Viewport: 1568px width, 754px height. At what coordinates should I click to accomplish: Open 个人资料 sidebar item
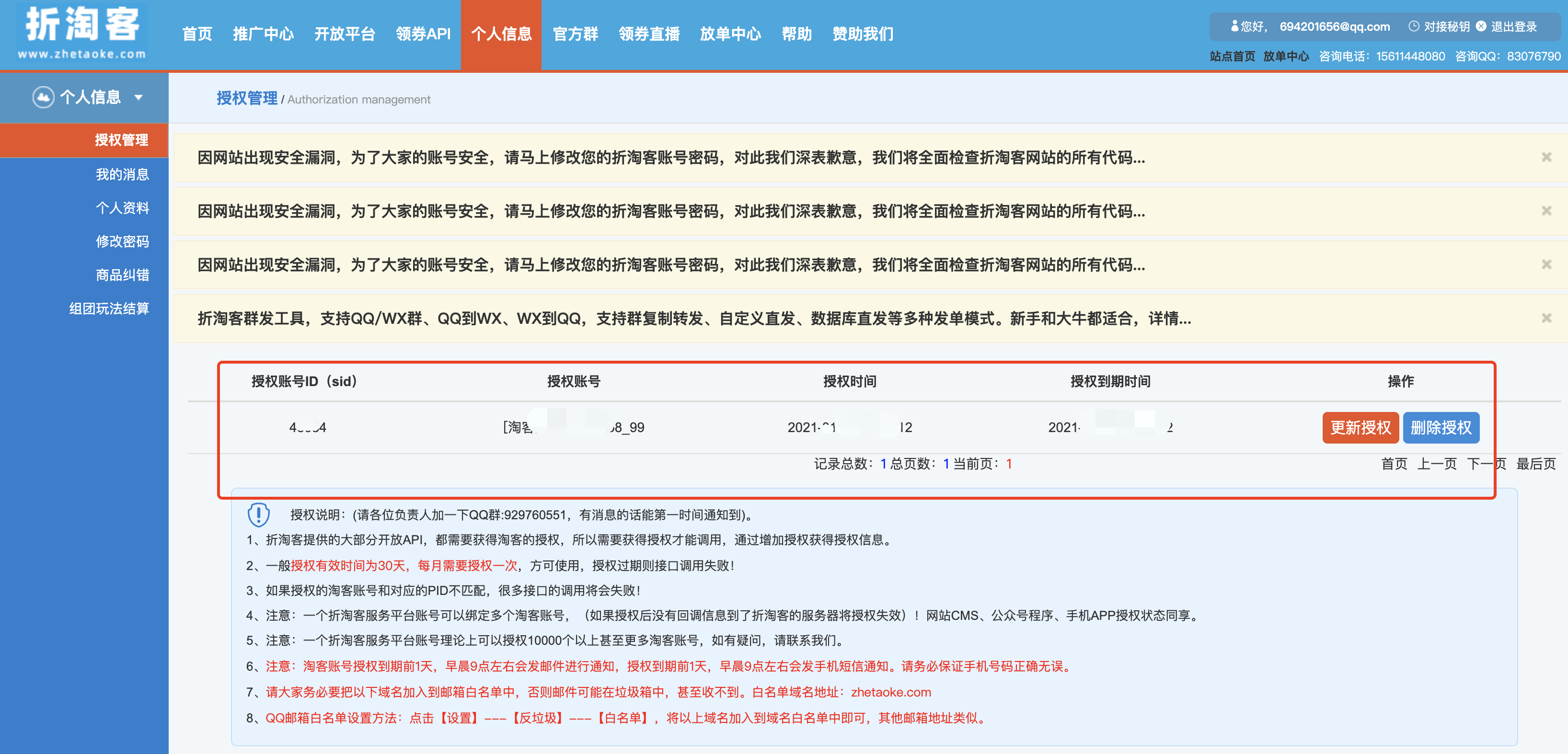122,208
